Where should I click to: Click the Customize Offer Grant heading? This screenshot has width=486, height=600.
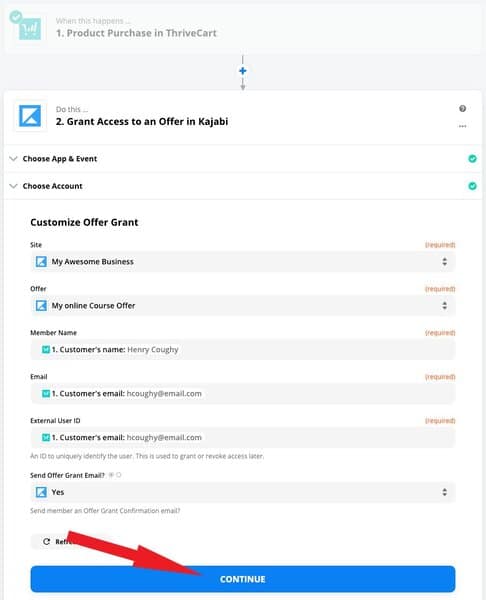pos(84,222)
